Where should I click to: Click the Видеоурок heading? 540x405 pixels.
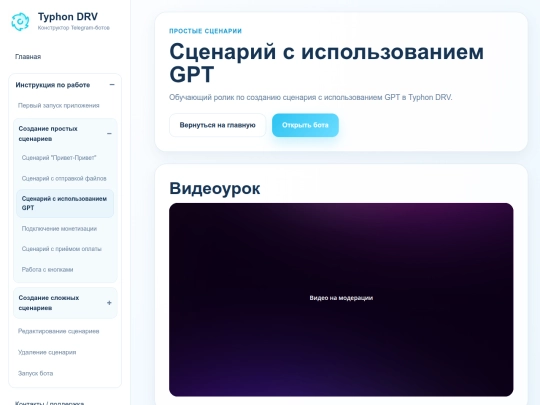pos(215,188)
